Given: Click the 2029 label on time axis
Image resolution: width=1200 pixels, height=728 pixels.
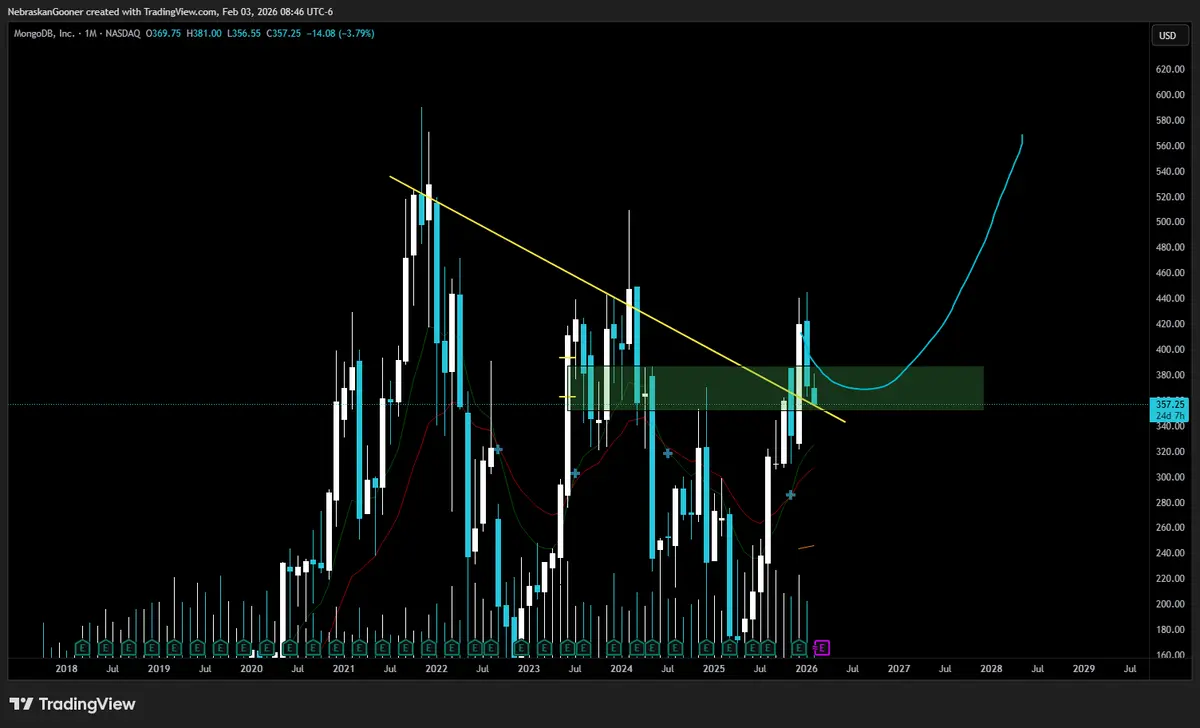Looking at the screenshot, I should pyautogui.click(x=1083, y=668).
